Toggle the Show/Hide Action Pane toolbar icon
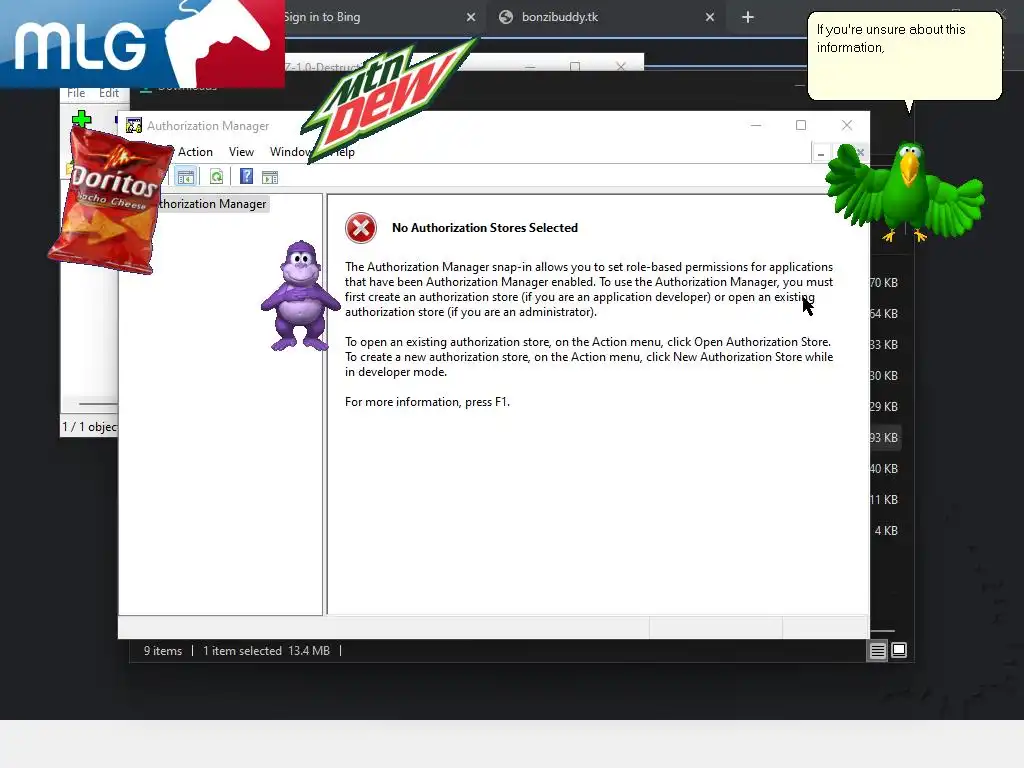Screen dimensions: 1024x768 pos(270,177)
